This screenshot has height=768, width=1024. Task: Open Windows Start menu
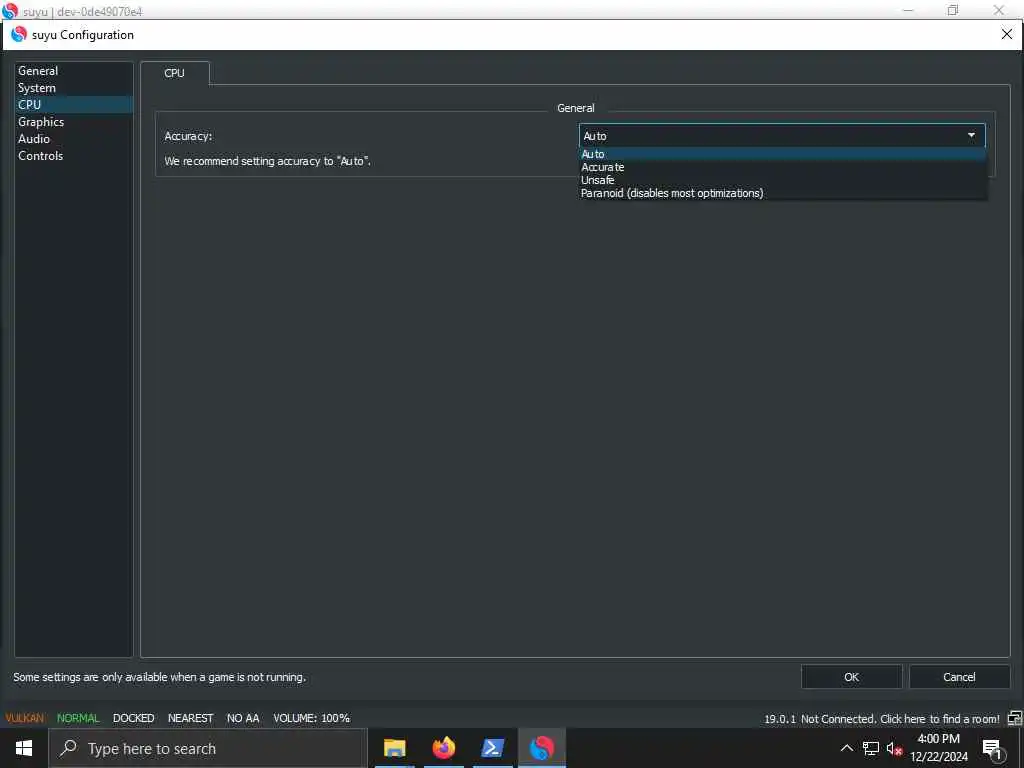pyautogui.click(x=24, y=748)
